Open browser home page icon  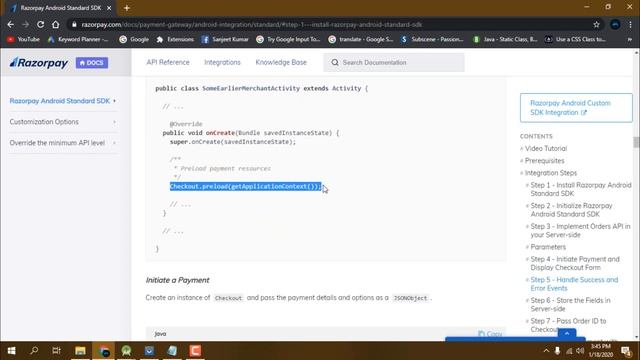click(56, 24)
